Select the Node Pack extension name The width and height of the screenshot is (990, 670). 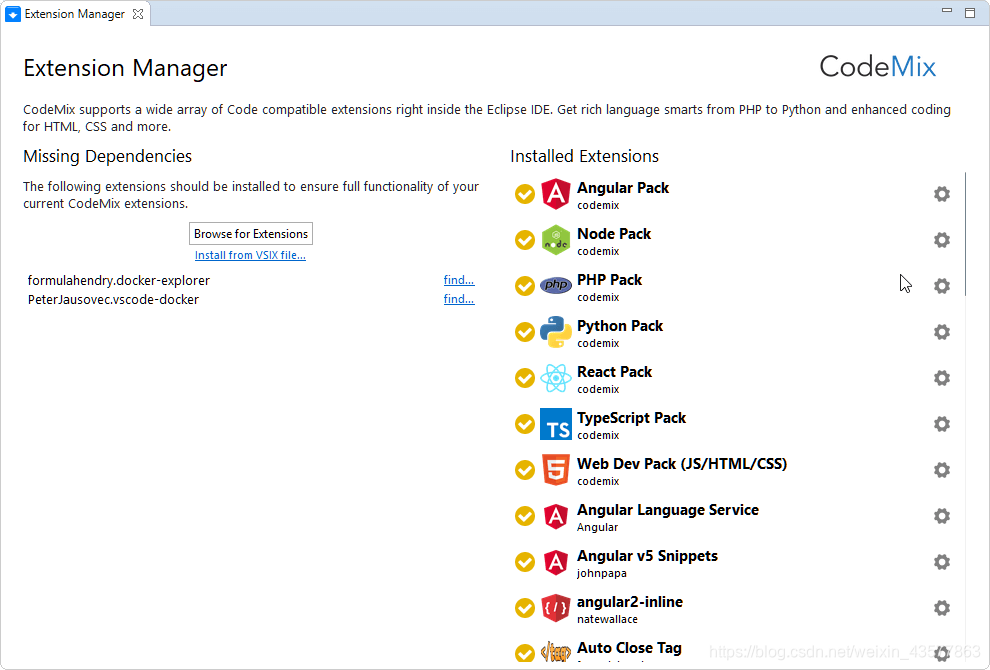[614, 234]
